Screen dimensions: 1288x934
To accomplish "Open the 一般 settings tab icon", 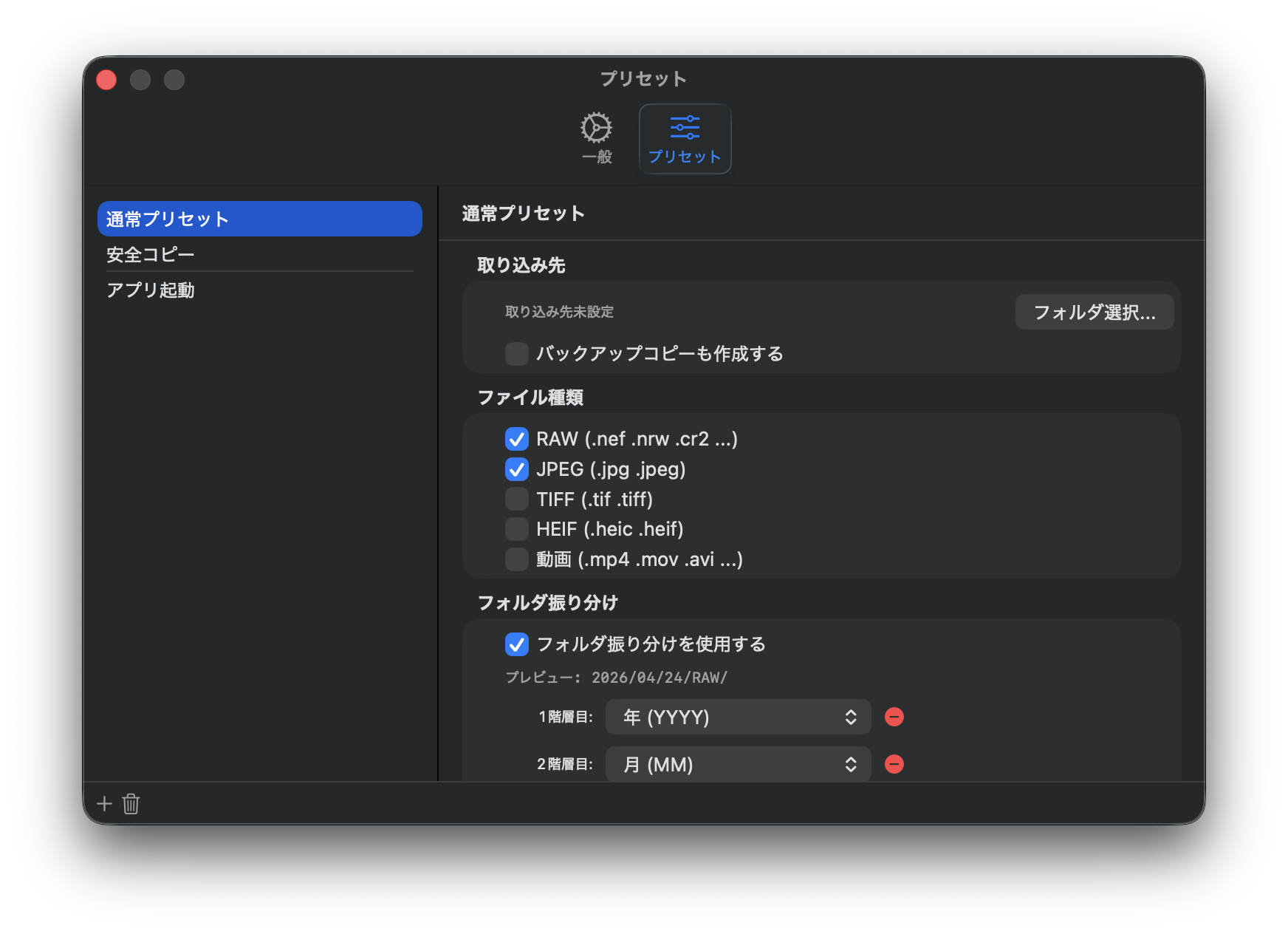I will [597, 137].
